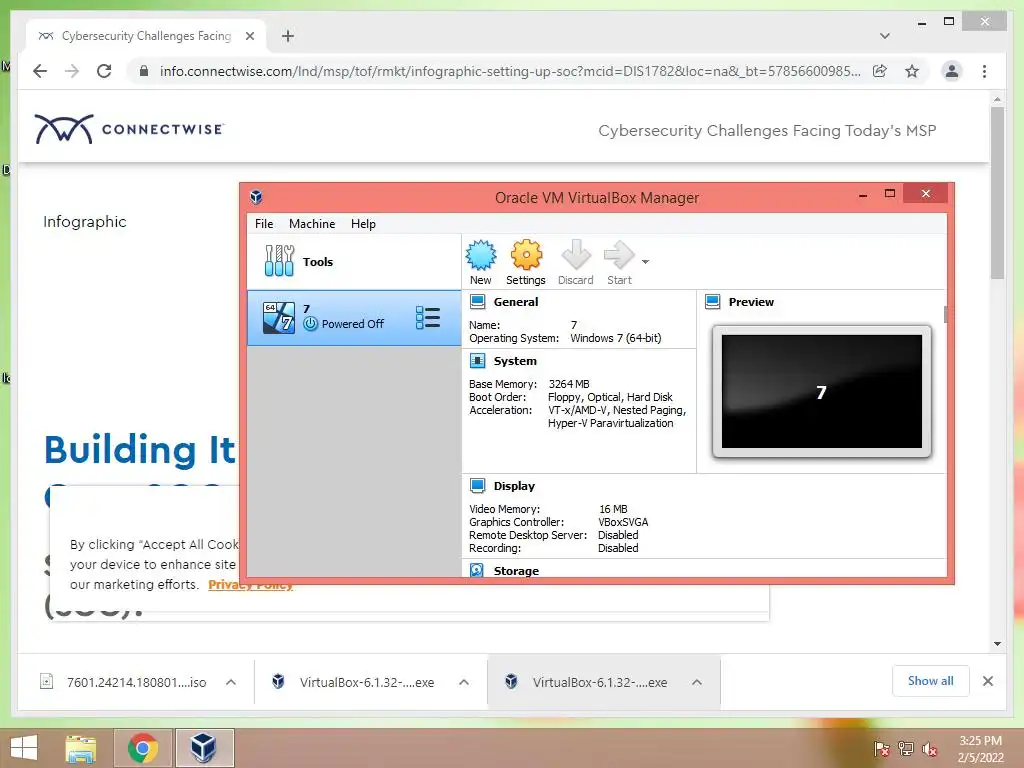Click the Action Center flag tray icon
Image resolution: width=1024 pixels, height=768 pixels.
[882, 749]
